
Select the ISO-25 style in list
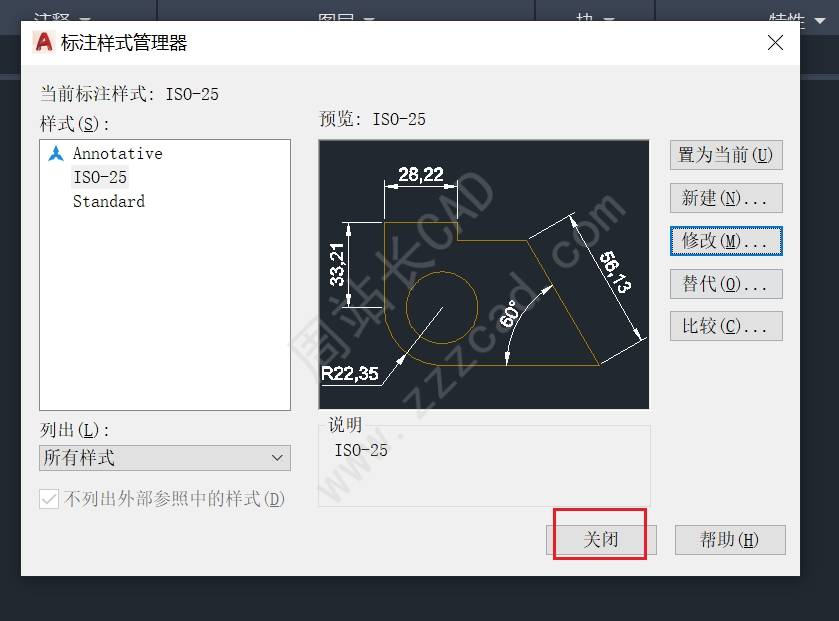(x=100, y=177)
